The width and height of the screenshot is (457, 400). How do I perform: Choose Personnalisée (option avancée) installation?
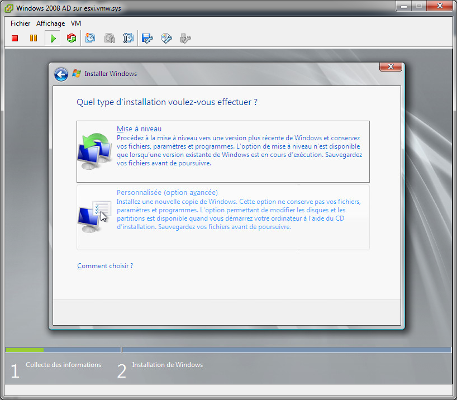[223, 217]
